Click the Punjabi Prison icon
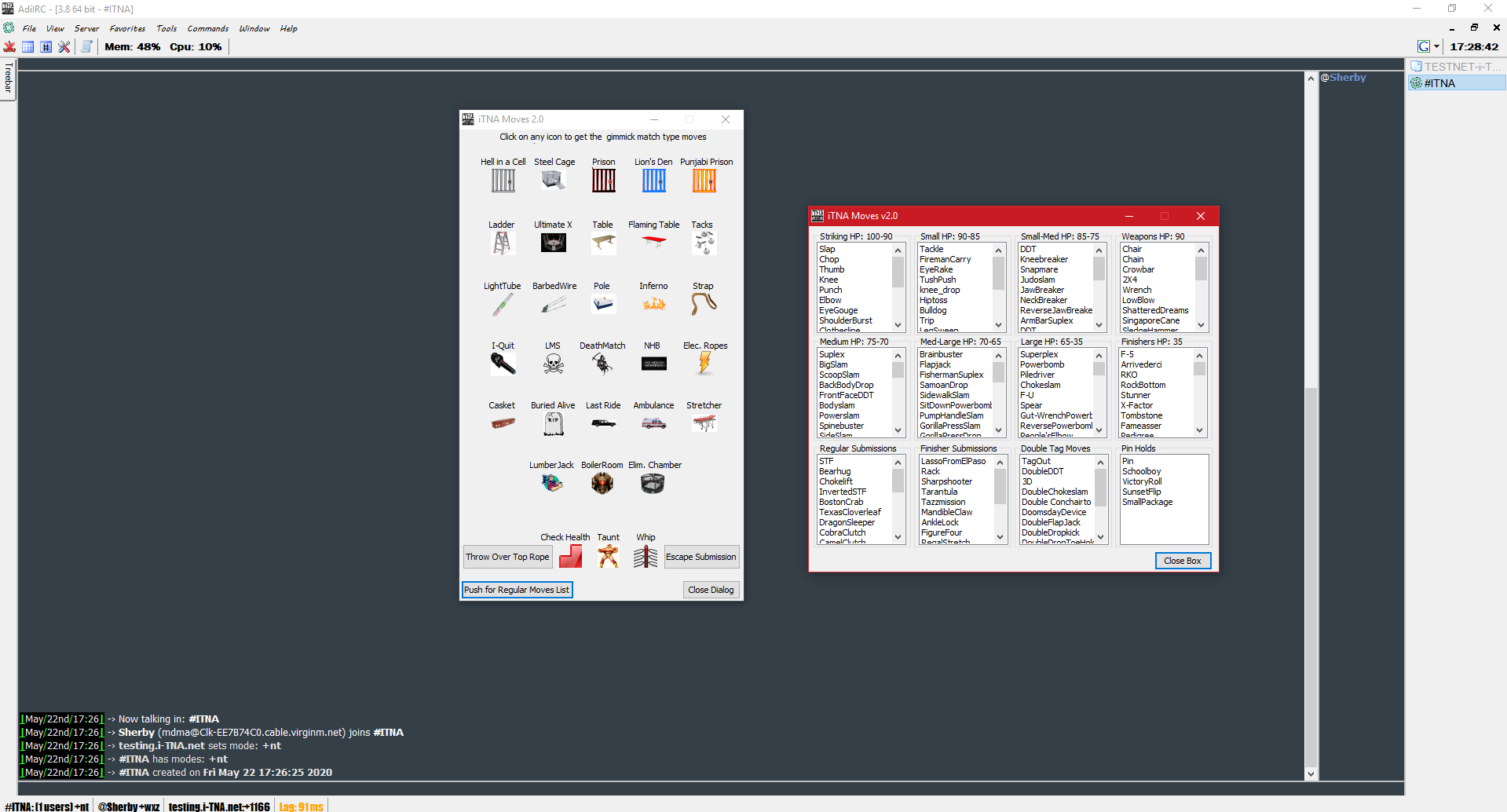Image resolution: width=1507 pixels, height=812 pixels. pos(704,181)
